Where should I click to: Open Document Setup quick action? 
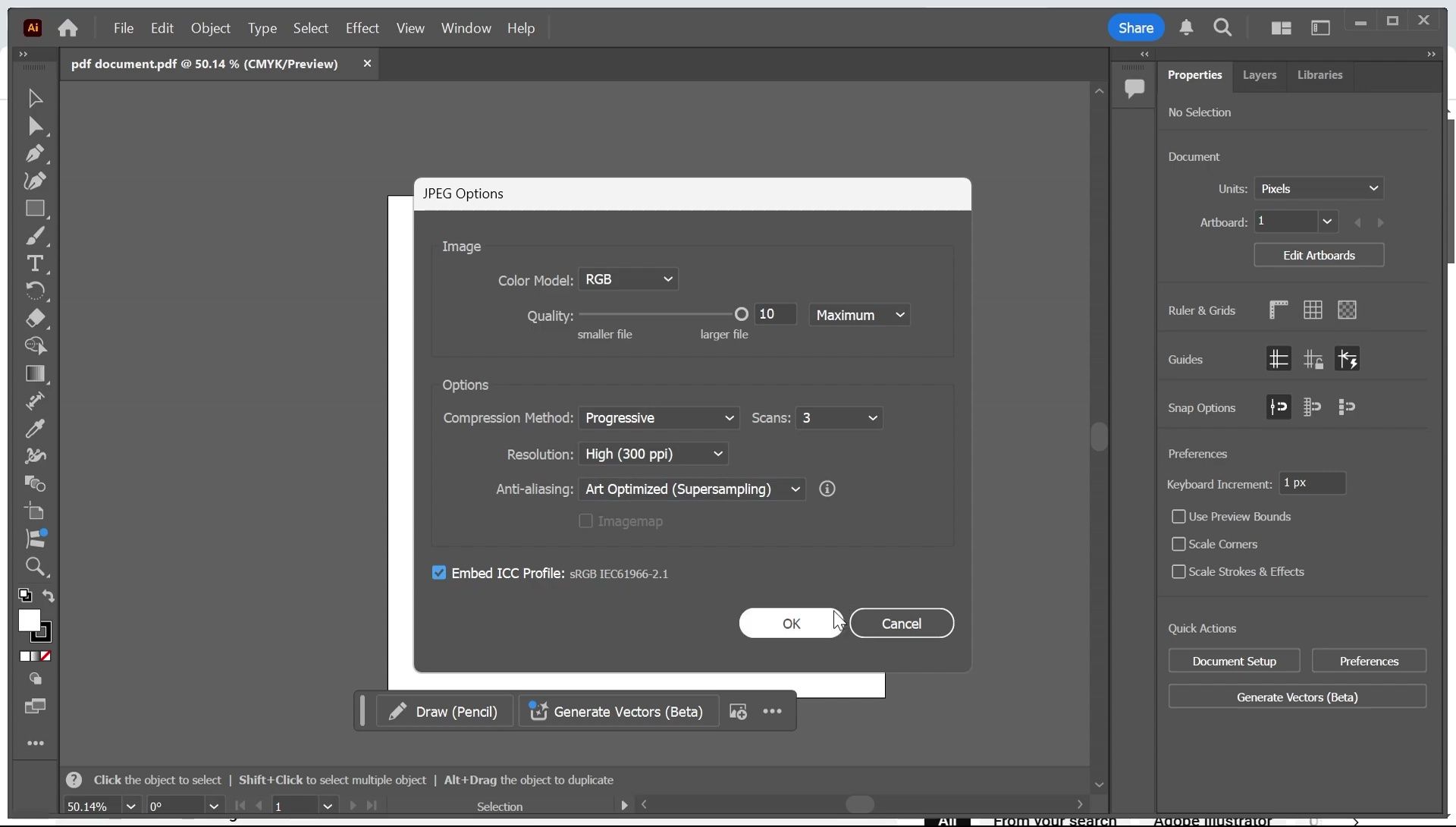(x=1234, y=662)
